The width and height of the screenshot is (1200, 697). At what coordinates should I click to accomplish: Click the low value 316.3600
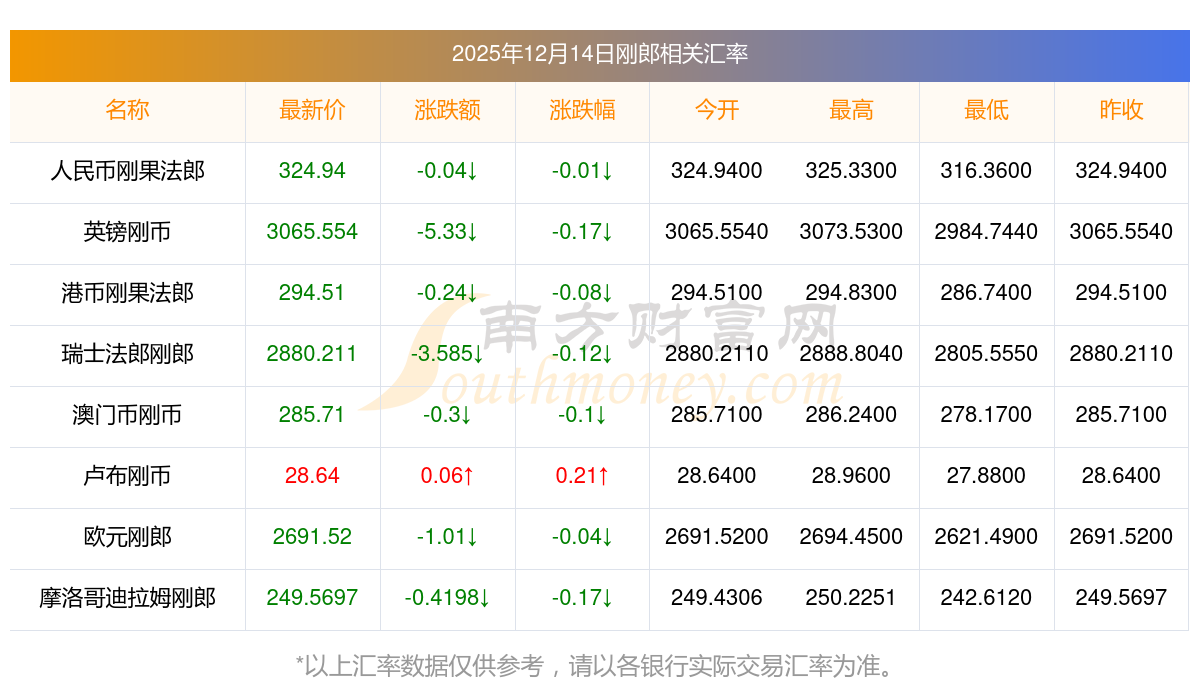(987, 171)
